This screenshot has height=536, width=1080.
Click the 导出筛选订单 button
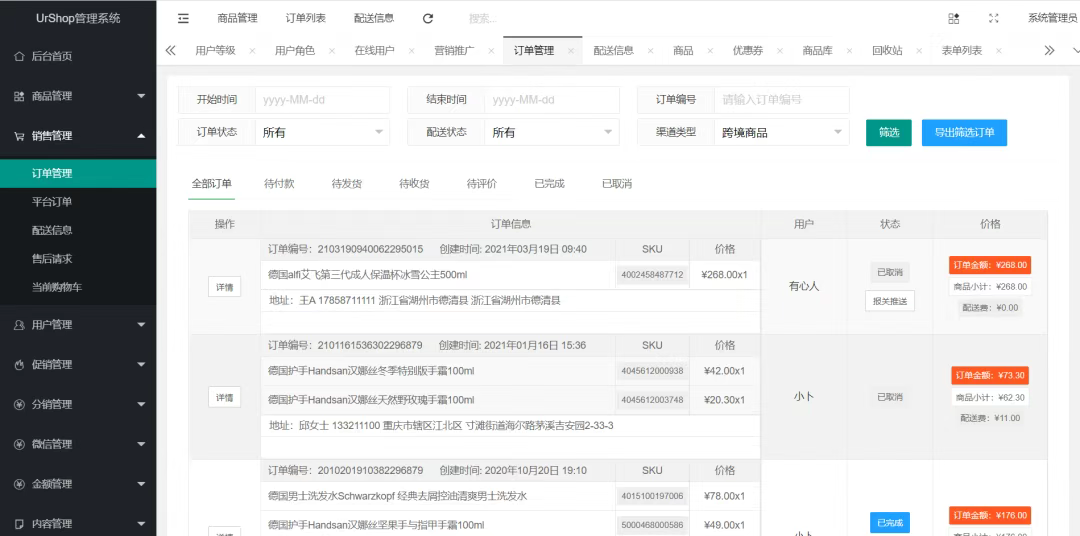(964, 132)
